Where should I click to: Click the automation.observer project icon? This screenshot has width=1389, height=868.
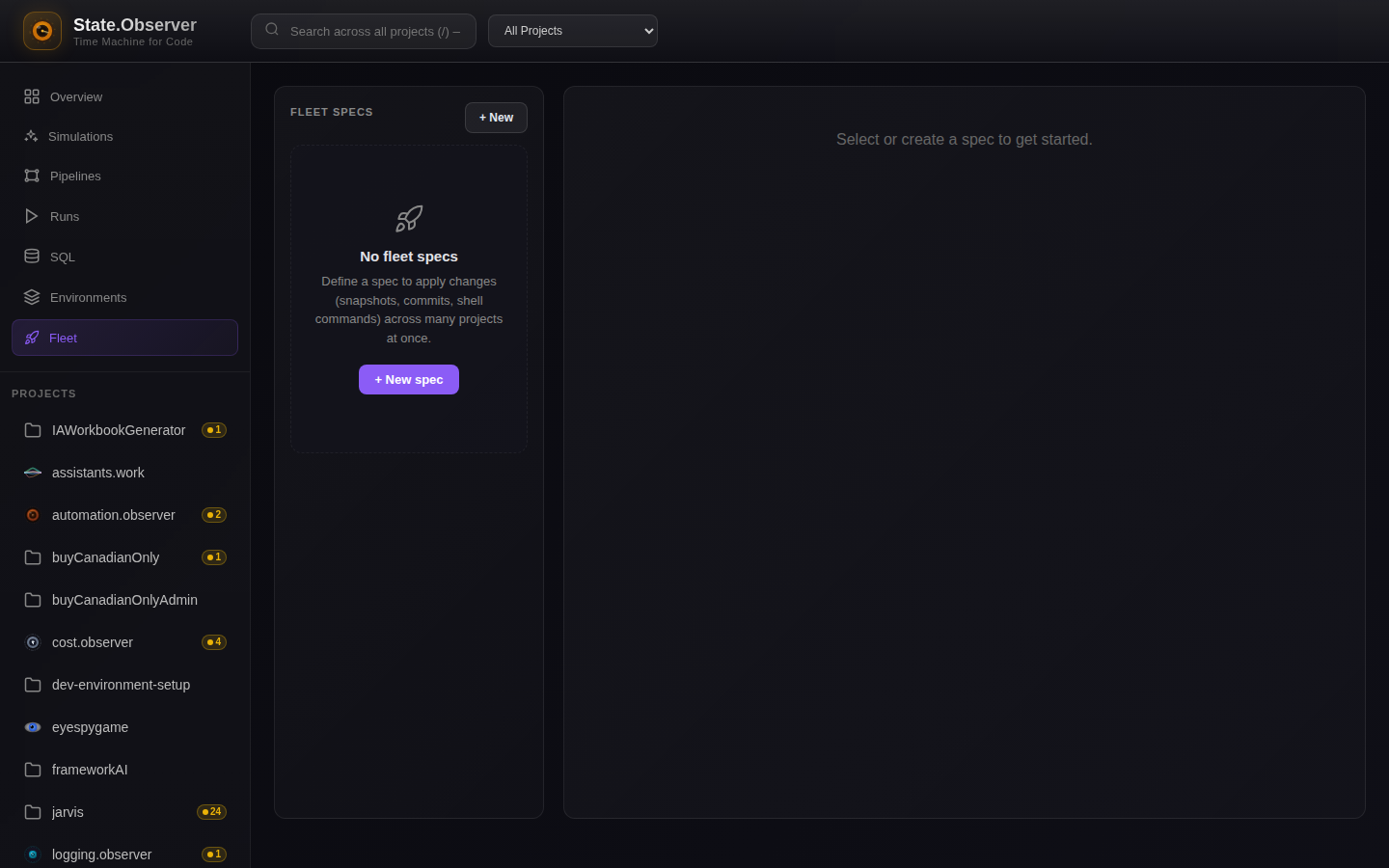click(33, 515)
